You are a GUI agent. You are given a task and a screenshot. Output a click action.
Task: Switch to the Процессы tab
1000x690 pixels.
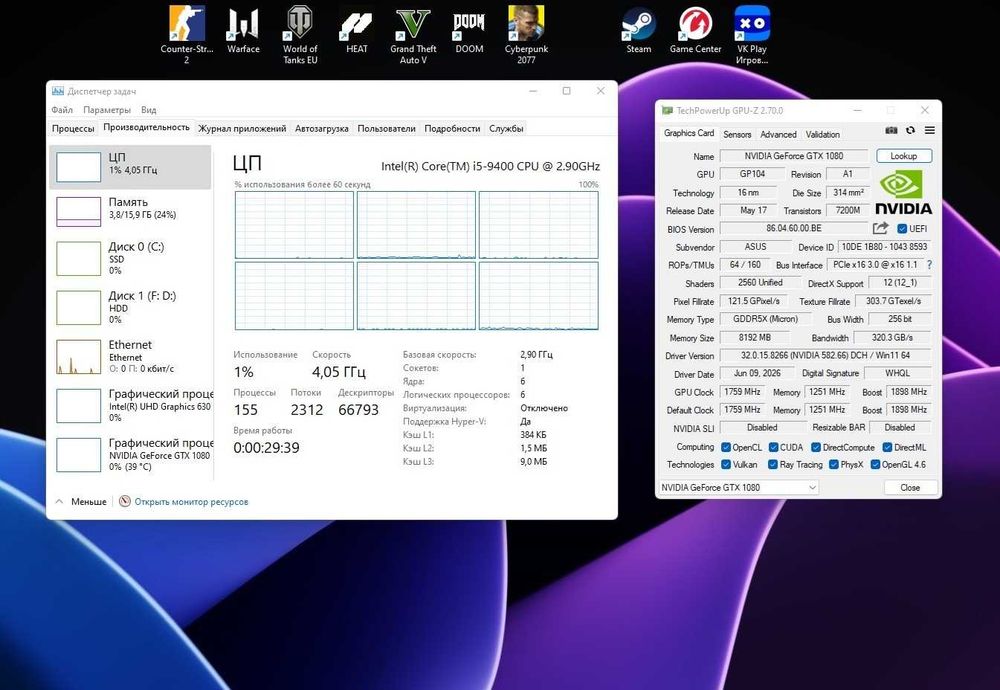tap(73, 128)
